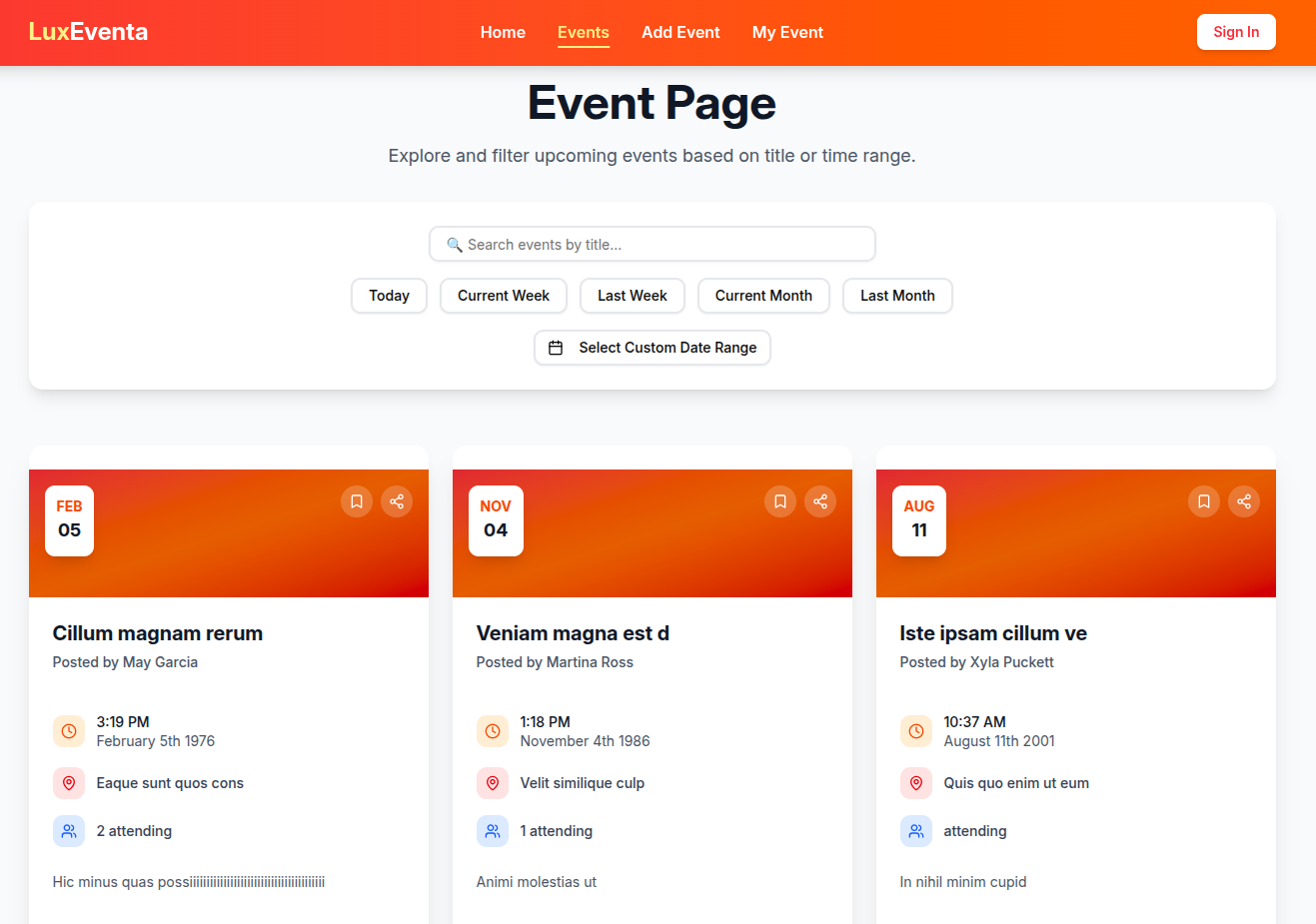The image size is (1316, 924).
Task: Open the LuxEventa home link
Action: click(88, 31)
